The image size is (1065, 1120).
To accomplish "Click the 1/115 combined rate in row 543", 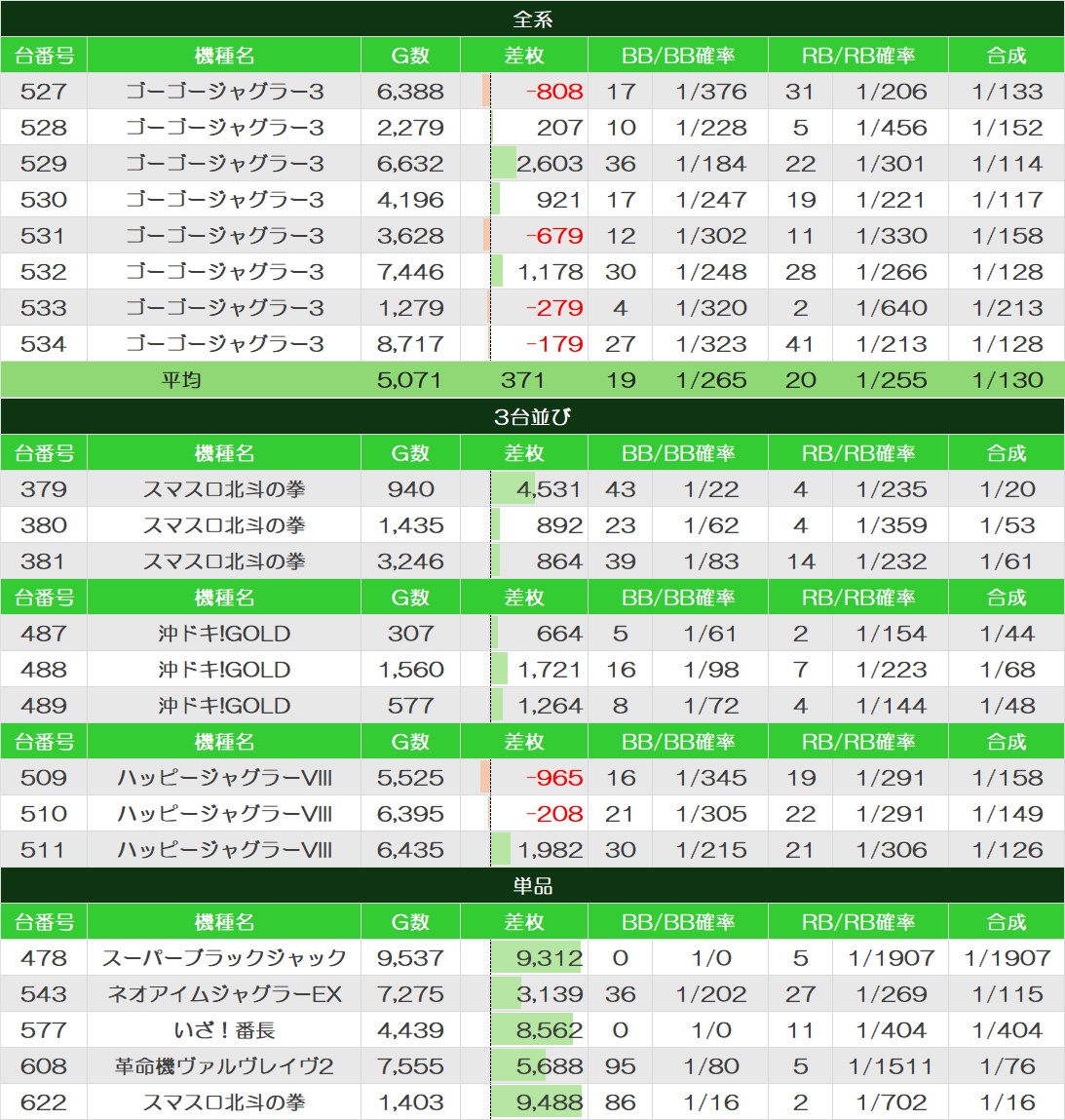I will click(1007, 994).
